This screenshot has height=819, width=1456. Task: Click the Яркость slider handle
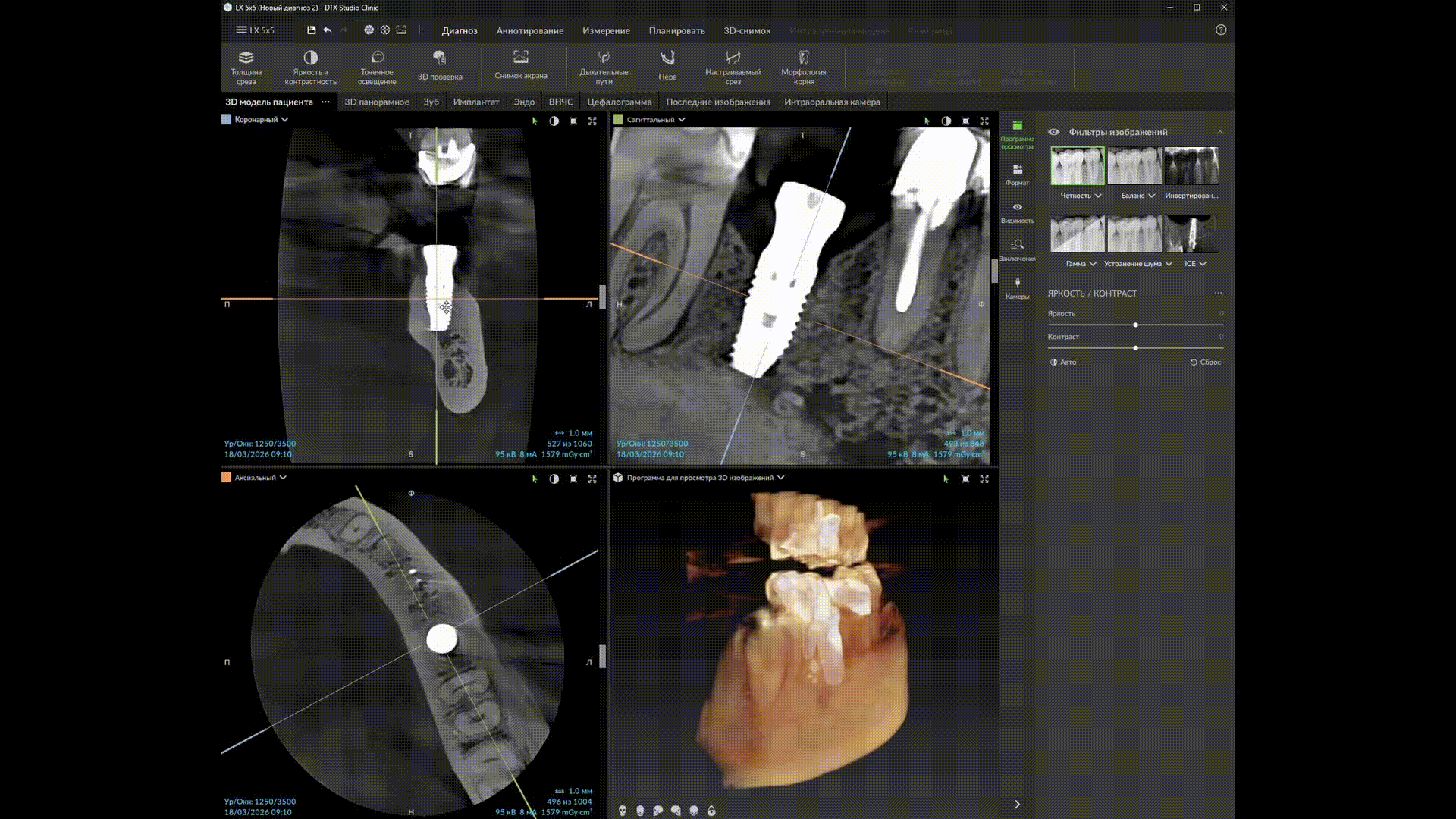1135,325
